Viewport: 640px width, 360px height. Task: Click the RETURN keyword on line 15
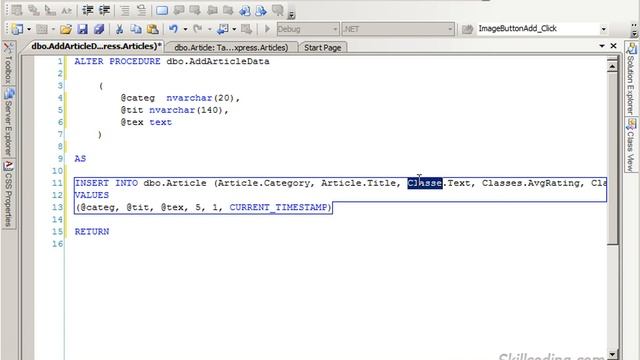tap(92, 231)
